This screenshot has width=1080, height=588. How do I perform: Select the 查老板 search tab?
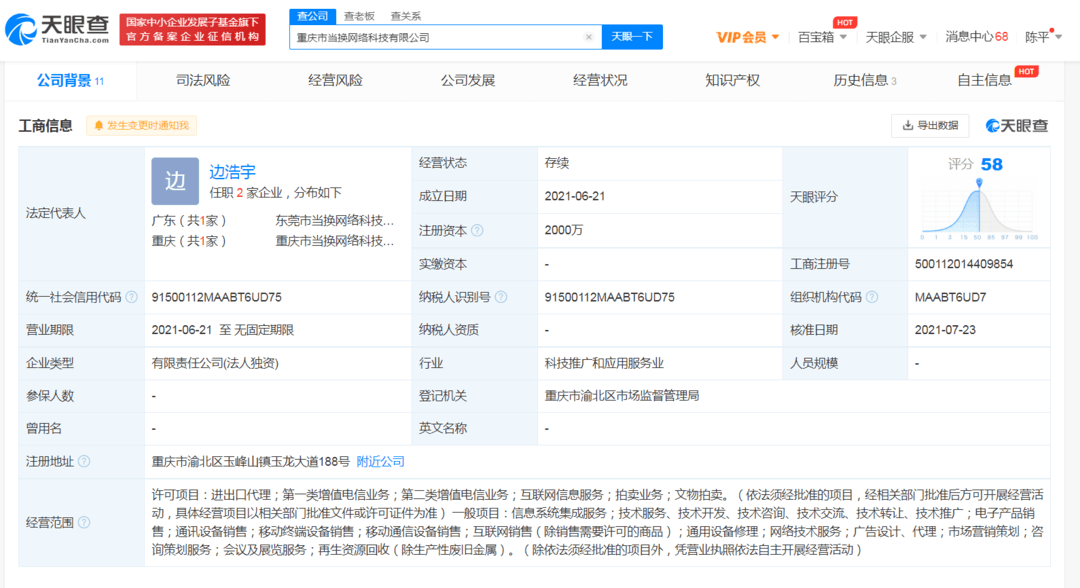pos(359,16)
